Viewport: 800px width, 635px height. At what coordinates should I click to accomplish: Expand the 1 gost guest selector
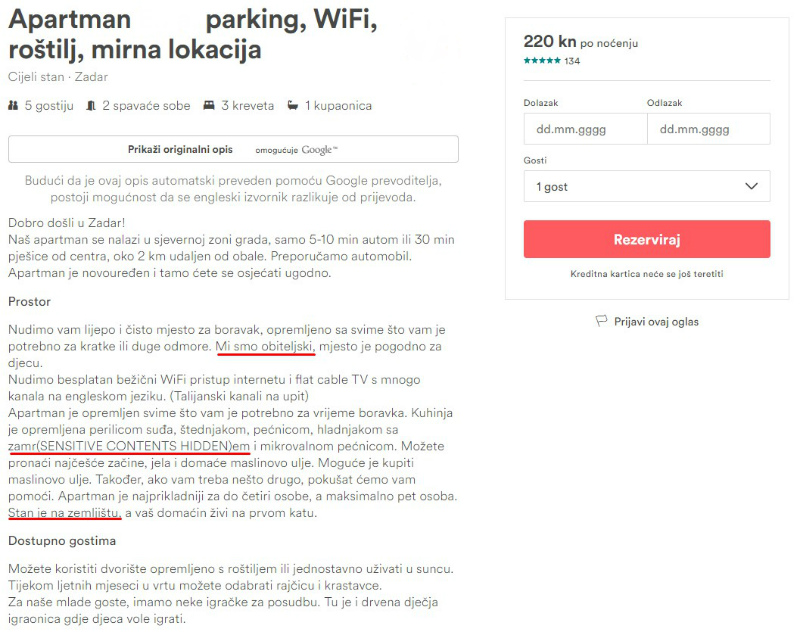(647, 186)
